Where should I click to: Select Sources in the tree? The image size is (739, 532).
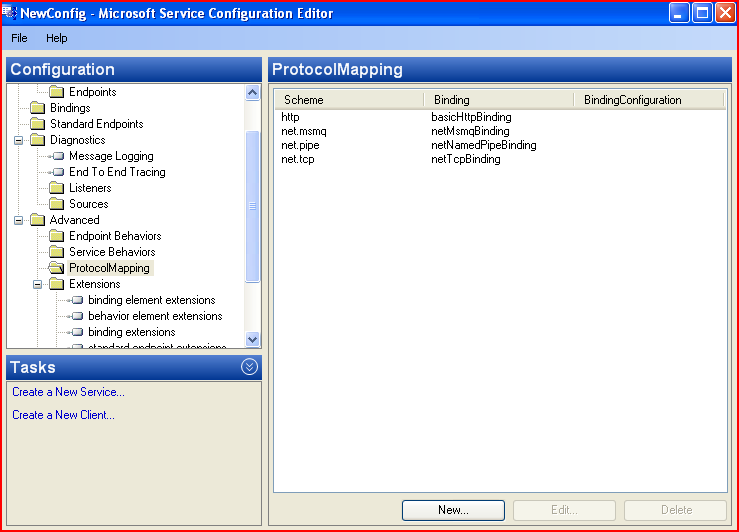click(89, 204)
